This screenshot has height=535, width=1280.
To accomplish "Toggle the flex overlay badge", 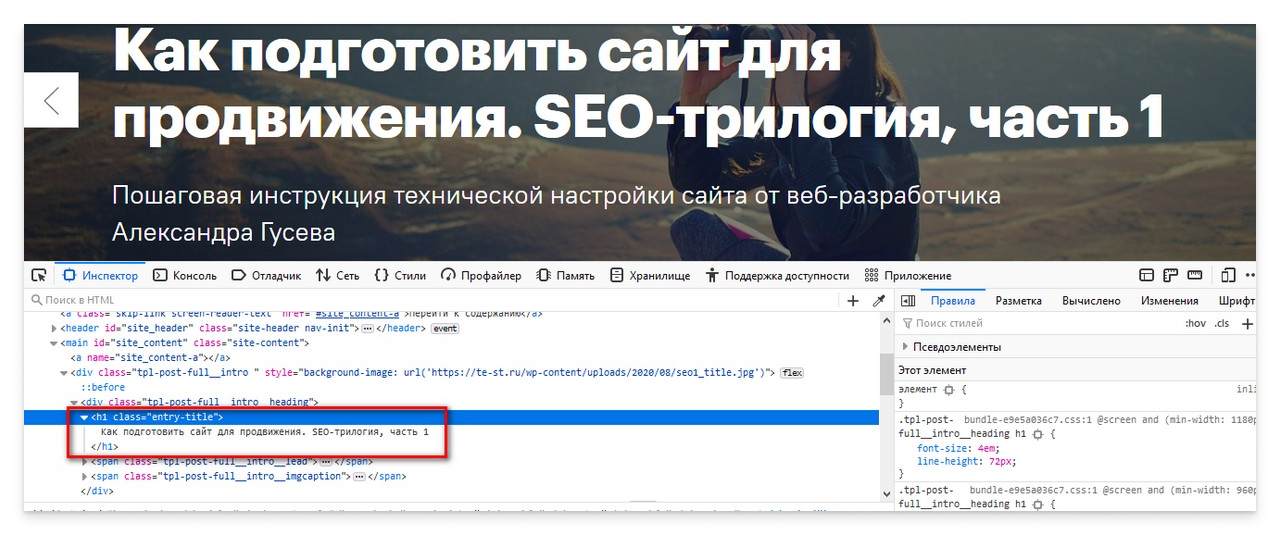I will pos(792,373).
